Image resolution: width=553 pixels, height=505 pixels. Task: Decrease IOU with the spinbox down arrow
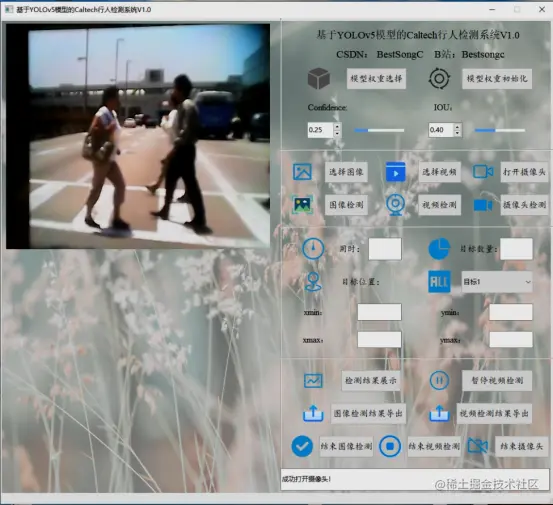(x=457, y=133)
